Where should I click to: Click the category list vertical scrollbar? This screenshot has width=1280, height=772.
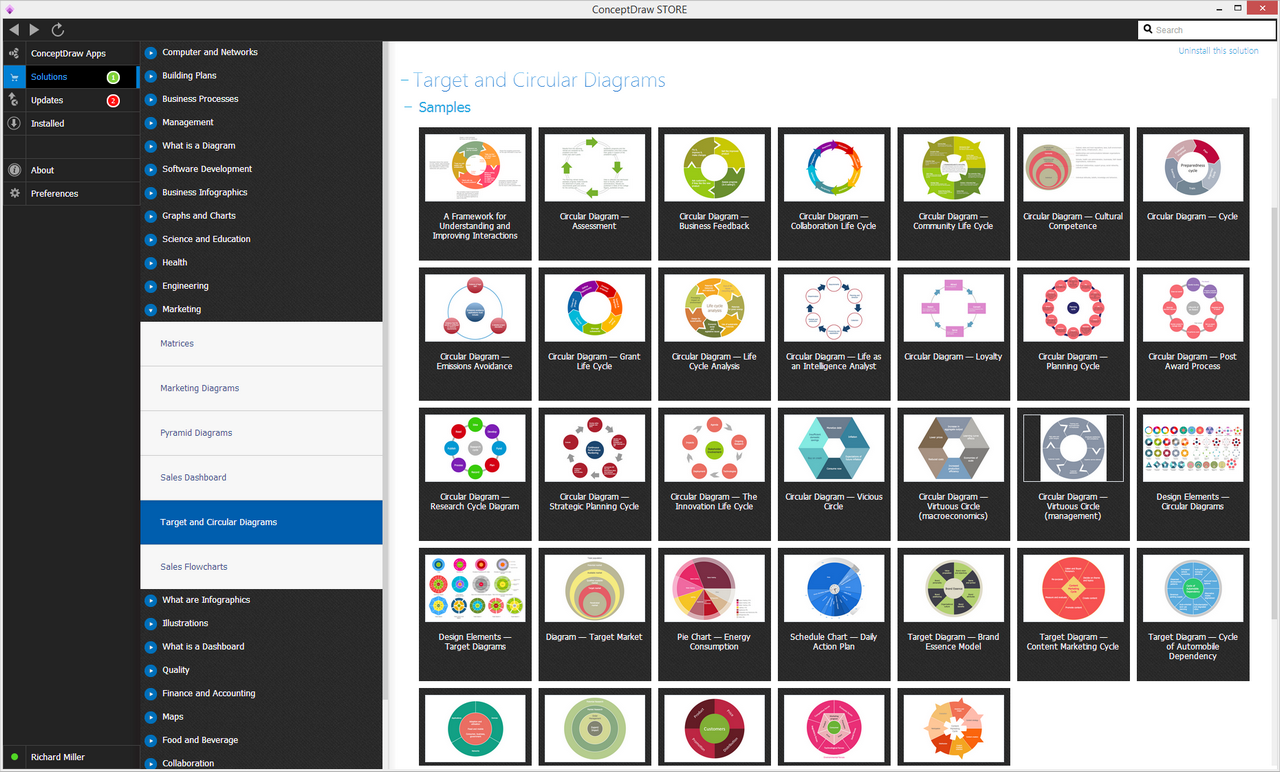click(x=385, y=370)
